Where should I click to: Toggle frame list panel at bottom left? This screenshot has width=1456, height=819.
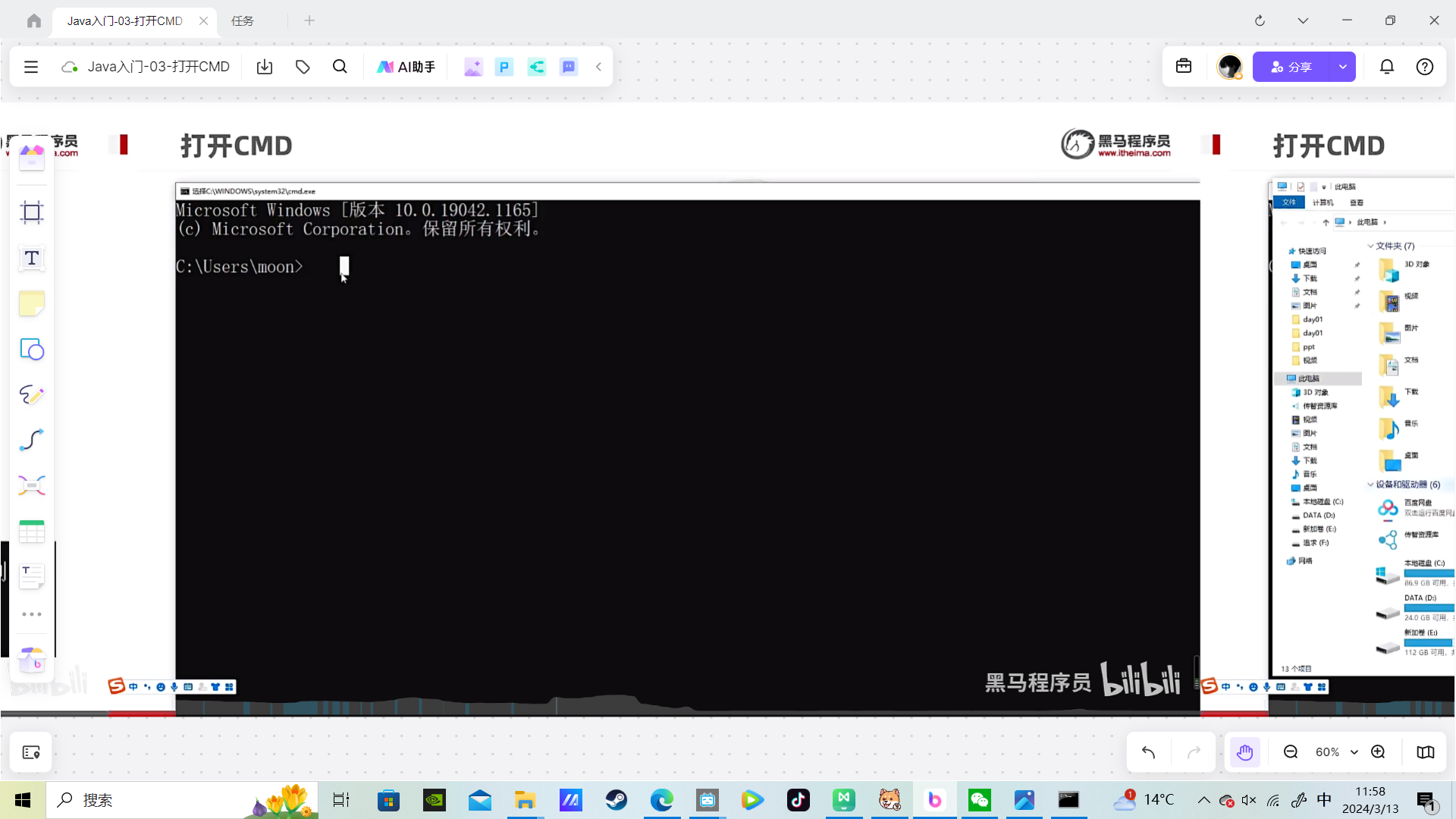[31, 752]
